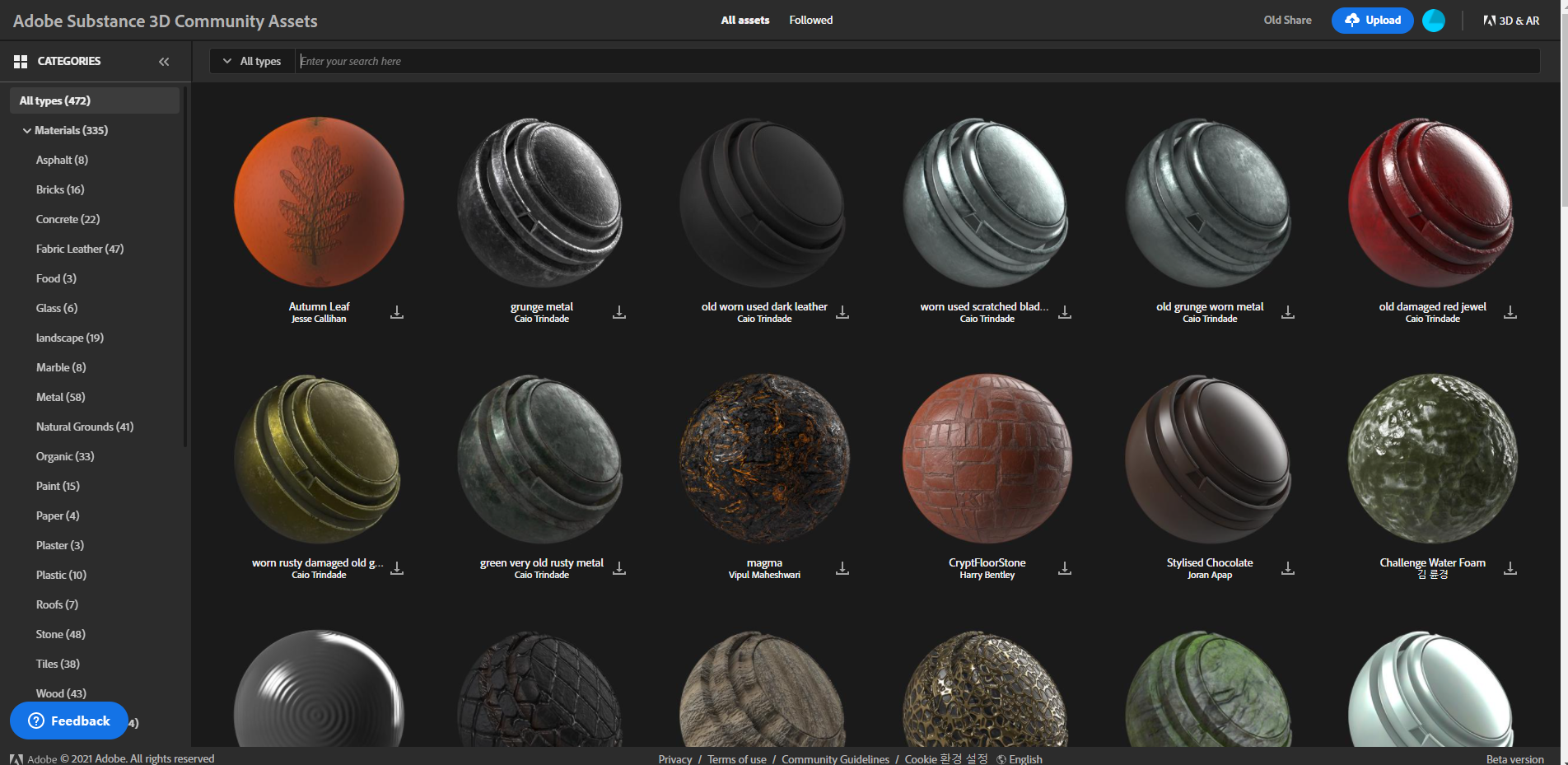Open author Vipul Maheshwari profile
The width and height of the screenshot is (1568, 765).
pos(764,575)
